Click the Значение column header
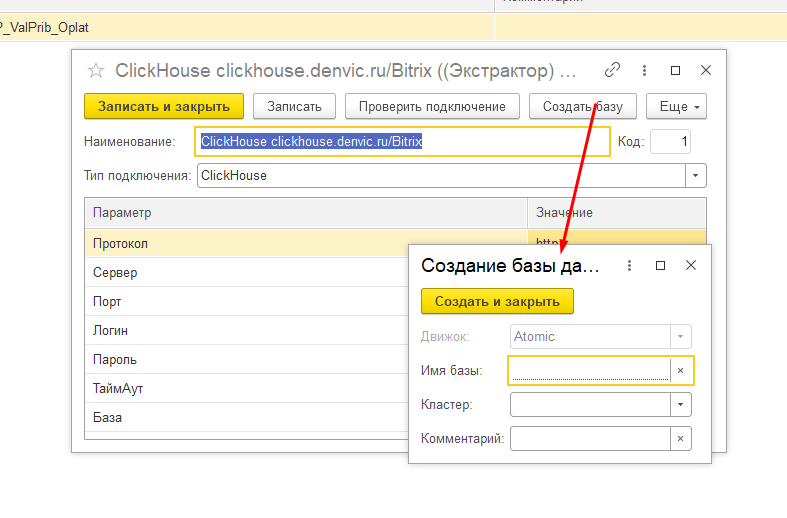Viewport: 787px width, 518px height. [x=617, y=213]
